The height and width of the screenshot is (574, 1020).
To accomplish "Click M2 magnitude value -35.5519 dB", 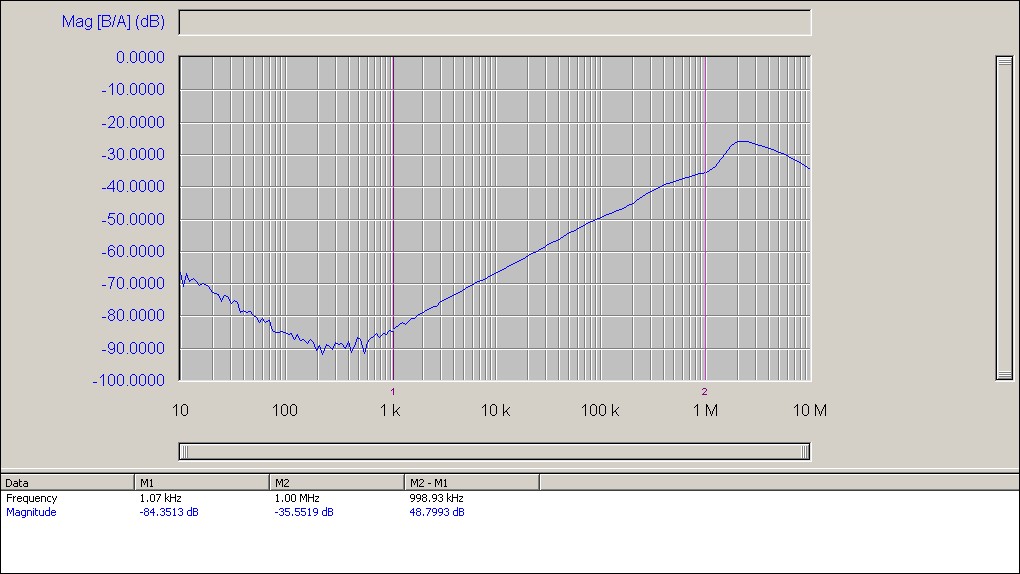I will click(x=304, y=512).
